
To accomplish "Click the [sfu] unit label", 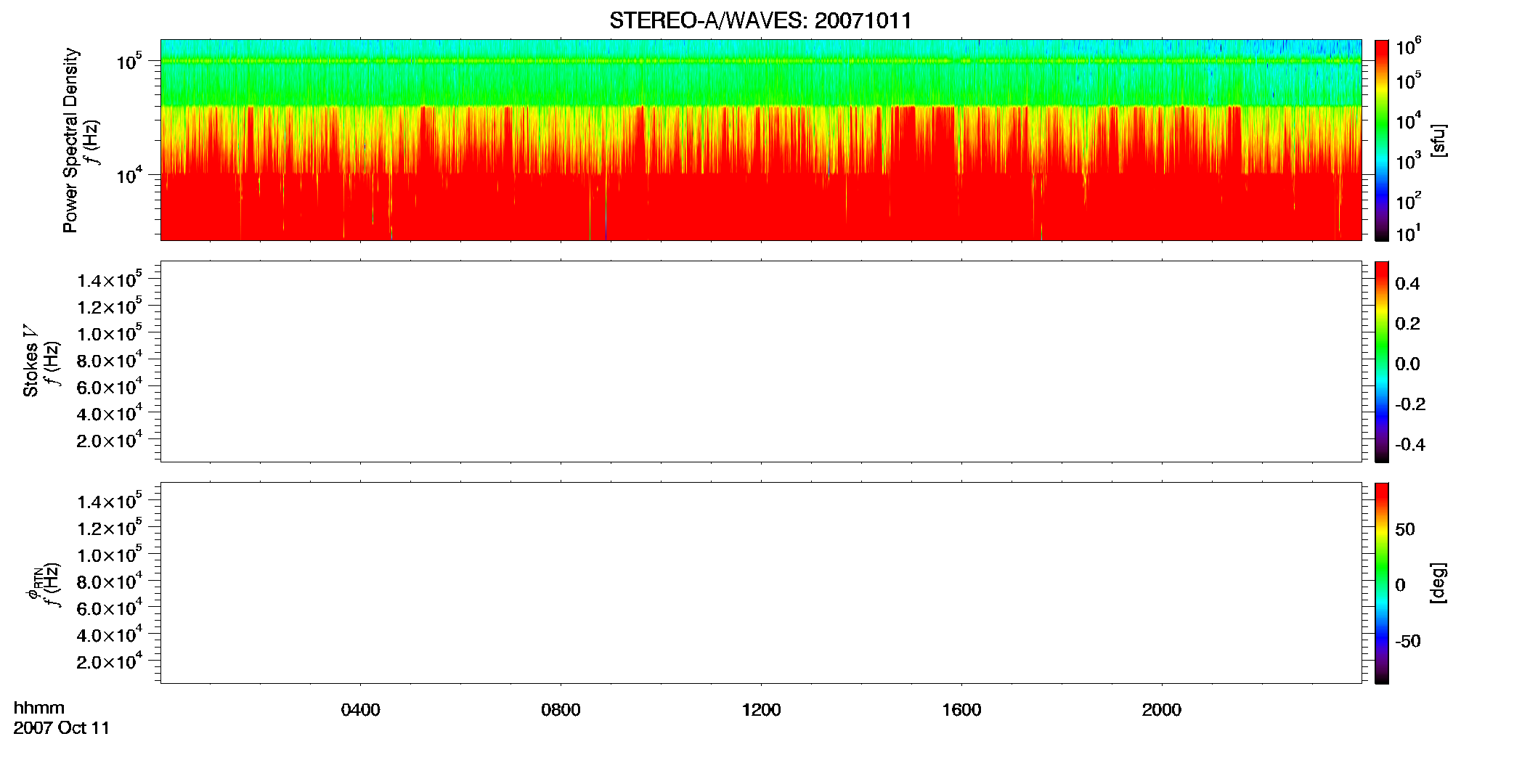I will (1438, 141).
